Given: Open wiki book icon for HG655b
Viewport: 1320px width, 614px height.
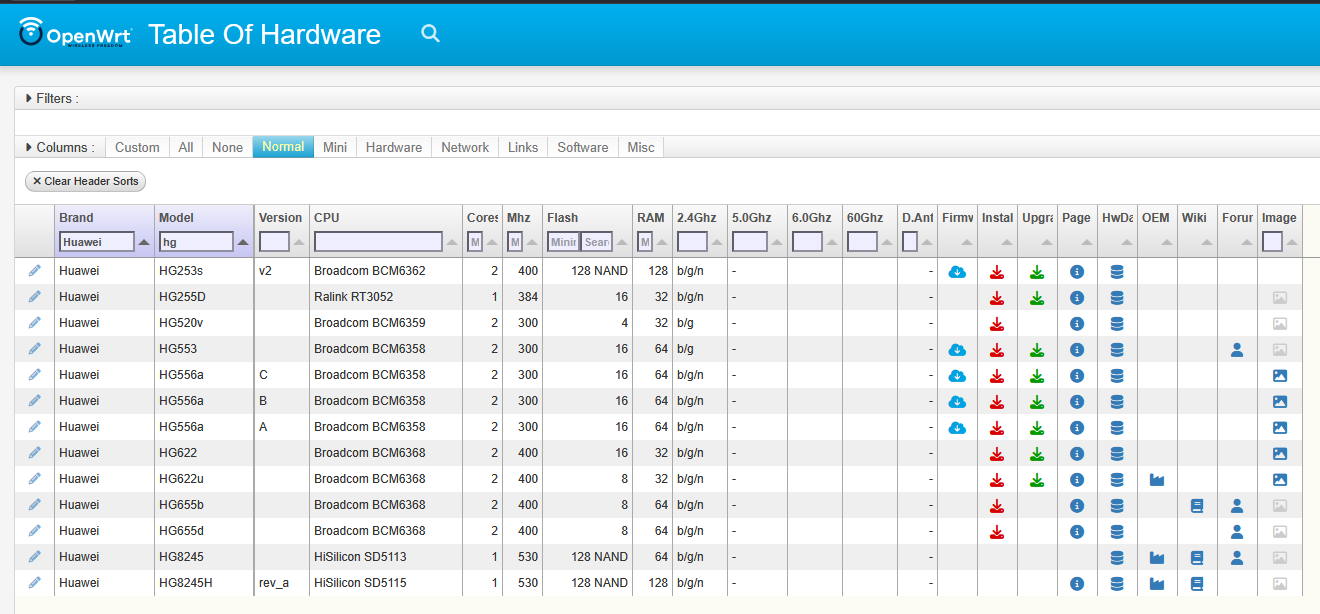Looking at the screenshot, I should [1197, 505].
